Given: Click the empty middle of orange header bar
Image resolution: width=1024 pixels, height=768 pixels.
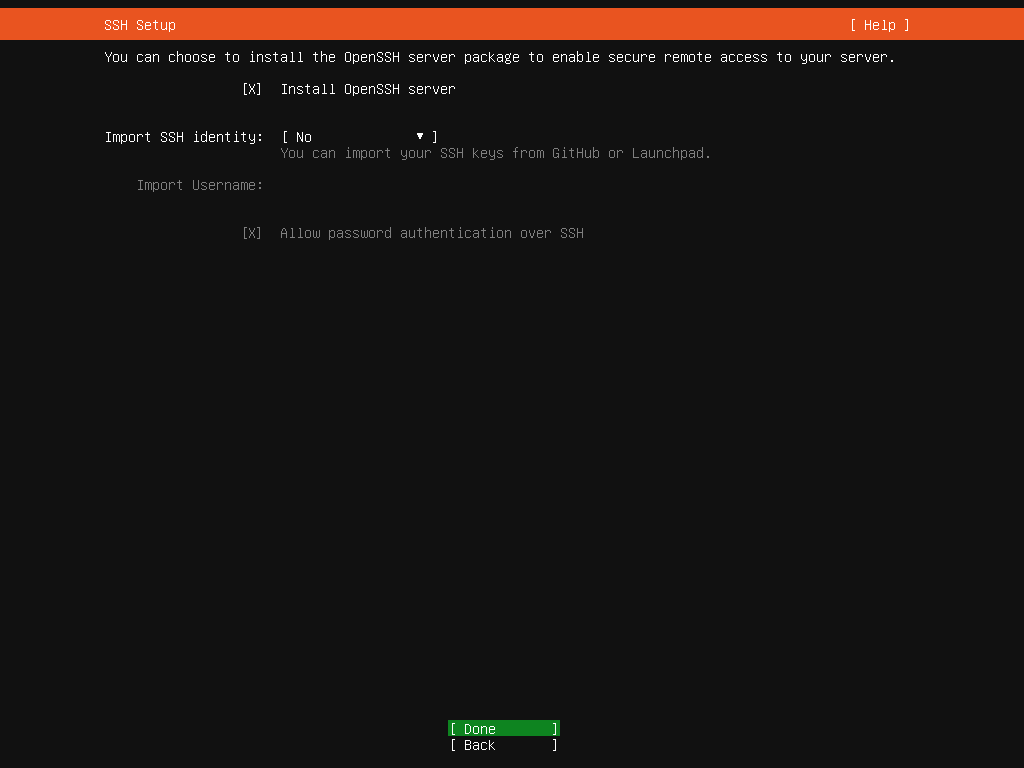Looking at the screenshot, I should 500,25.
